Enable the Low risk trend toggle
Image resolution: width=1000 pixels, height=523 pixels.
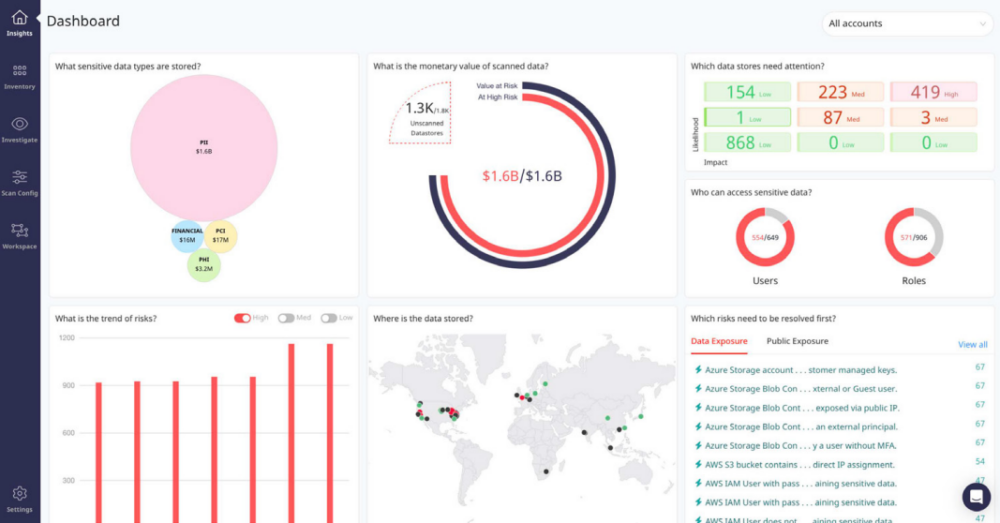coord(329,318)
